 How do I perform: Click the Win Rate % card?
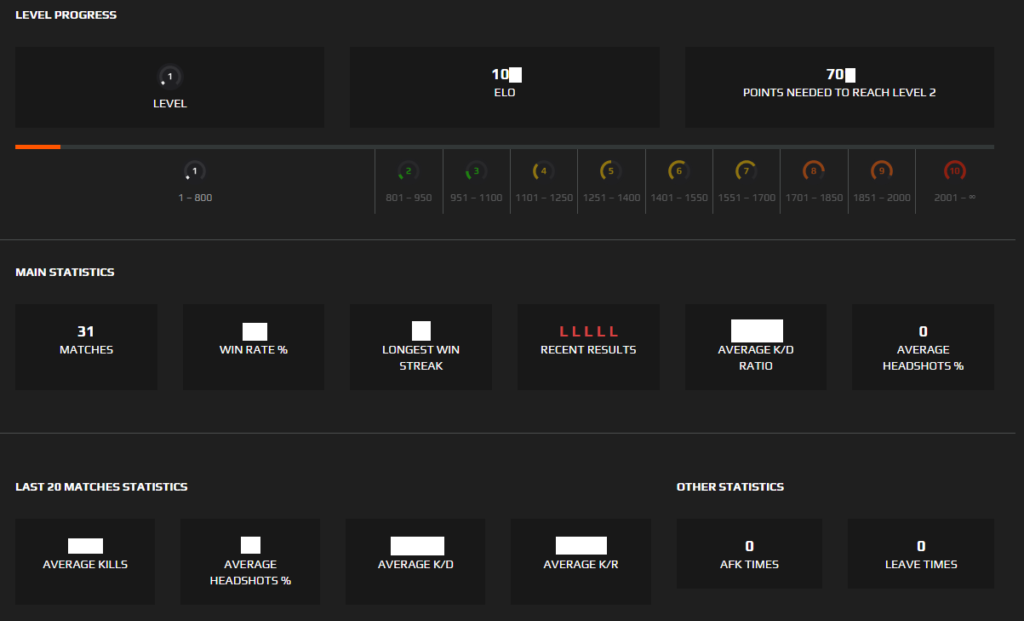(x=253, y=346)
